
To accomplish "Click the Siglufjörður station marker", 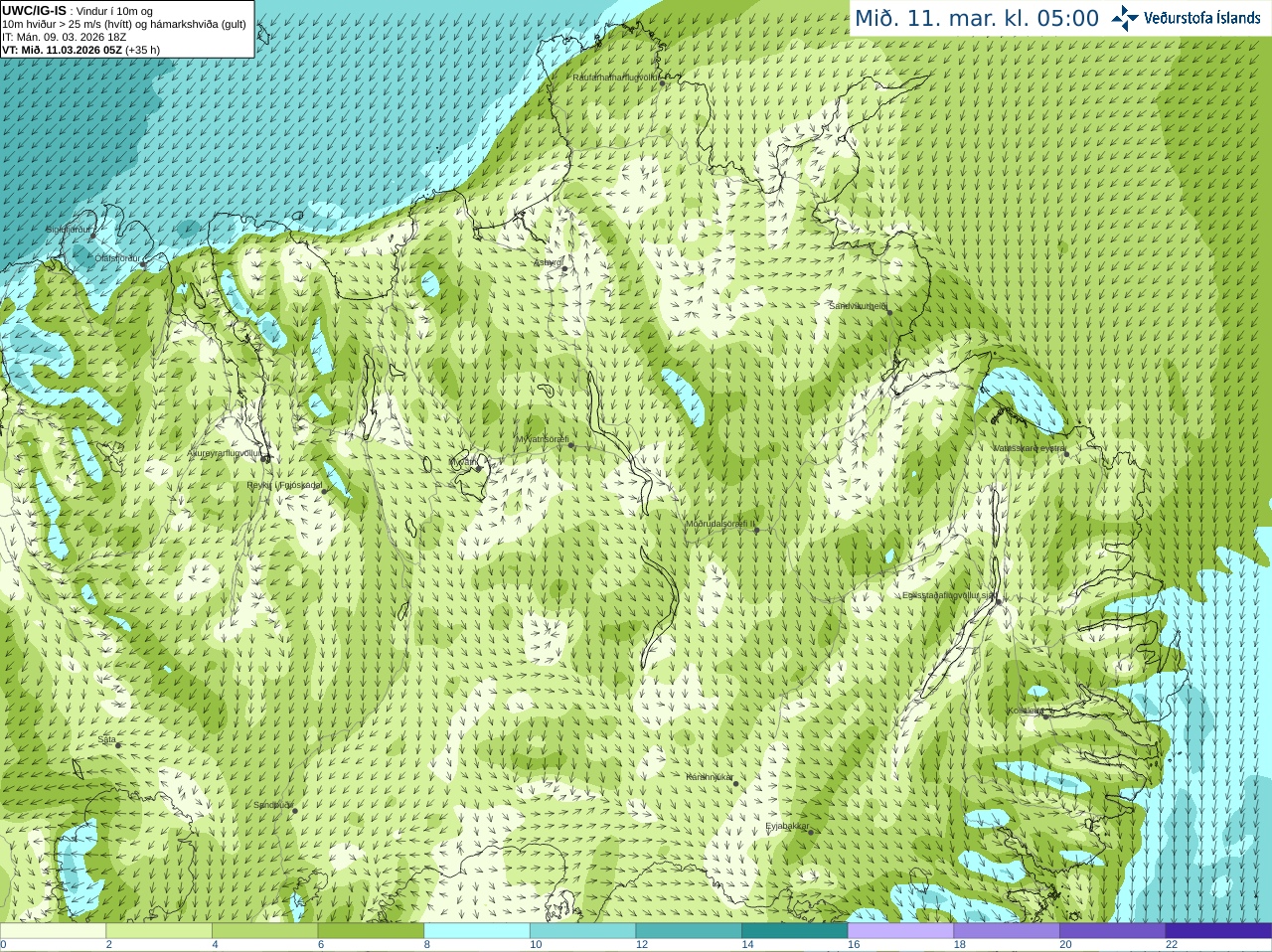I will [92, 237].
